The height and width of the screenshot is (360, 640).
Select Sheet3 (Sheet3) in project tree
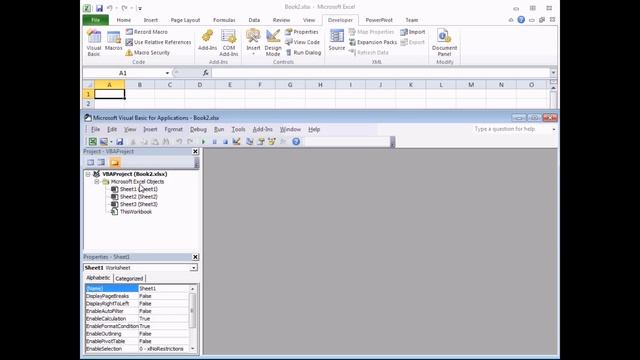(139, 204)
